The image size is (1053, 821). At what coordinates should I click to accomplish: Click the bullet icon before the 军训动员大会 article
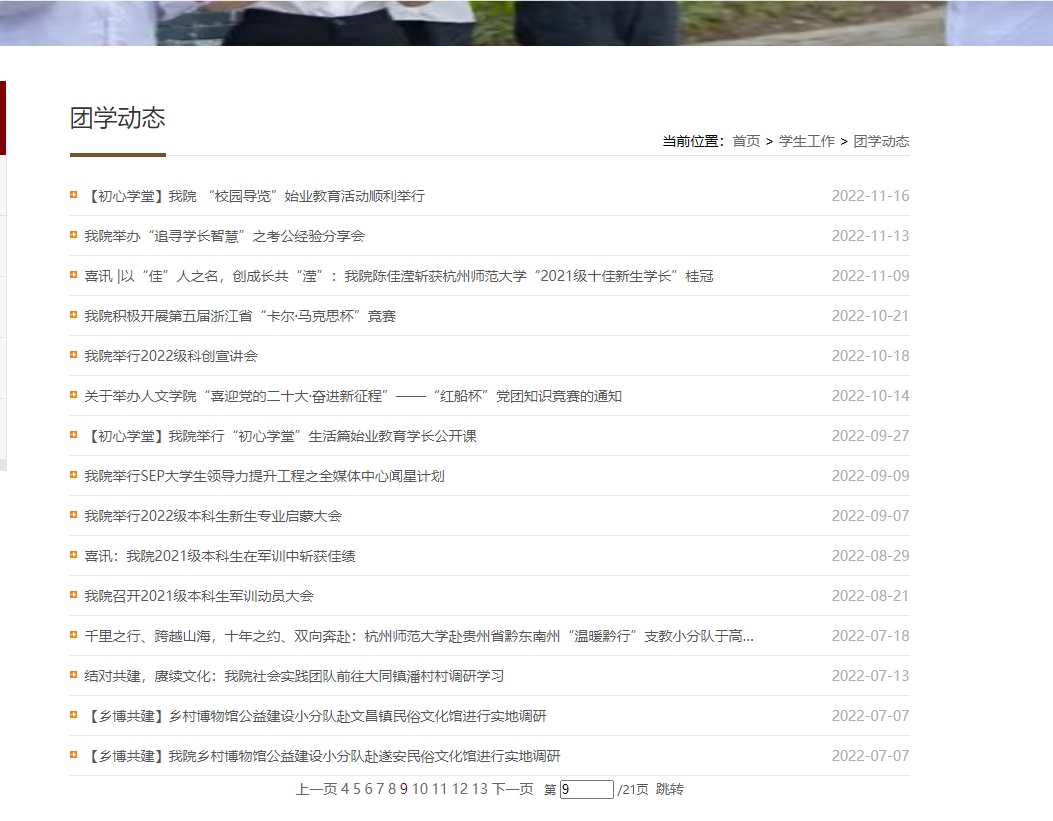pyautogui.click(x=72, y=596)
